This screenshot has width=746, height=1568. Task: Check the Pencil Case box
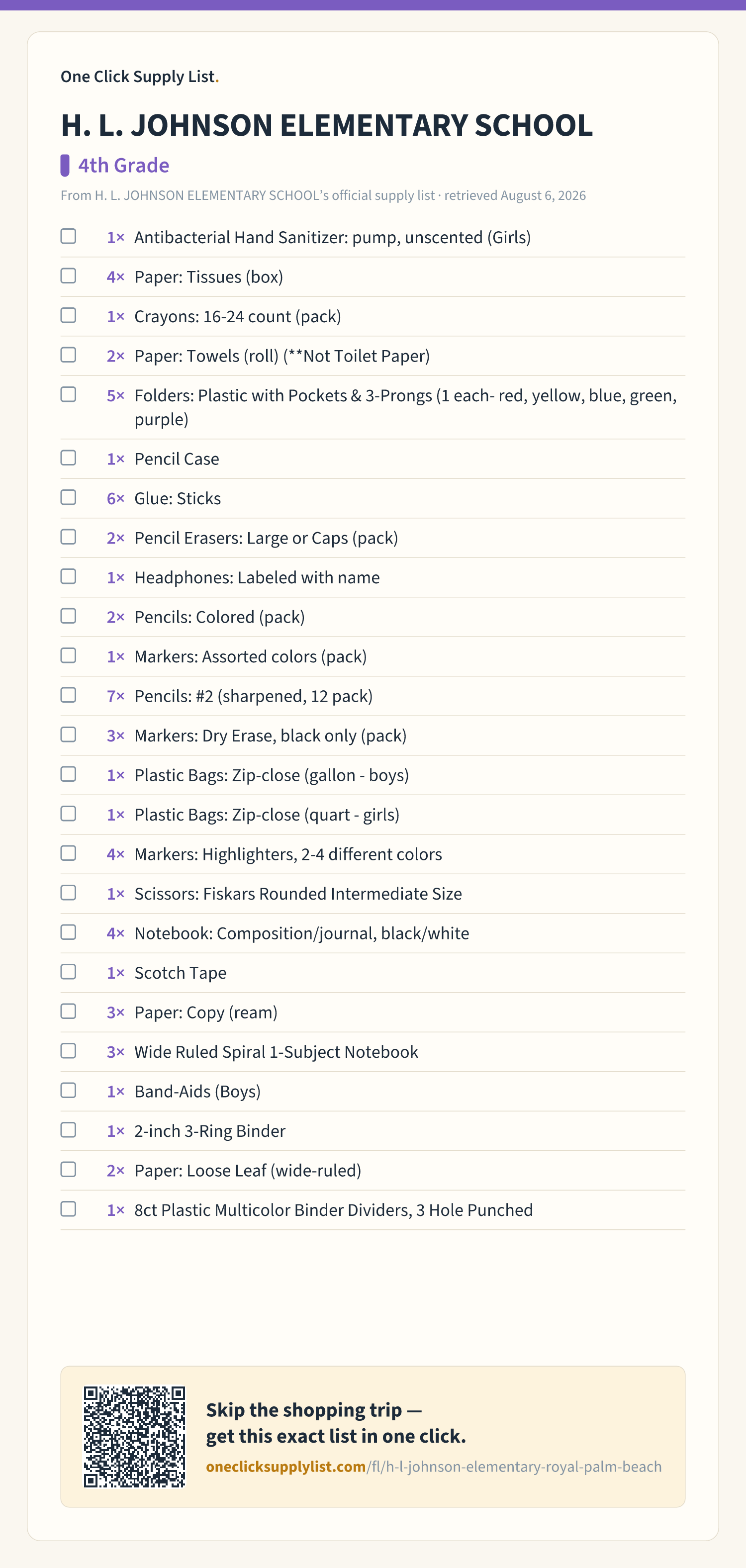(68, 458)
